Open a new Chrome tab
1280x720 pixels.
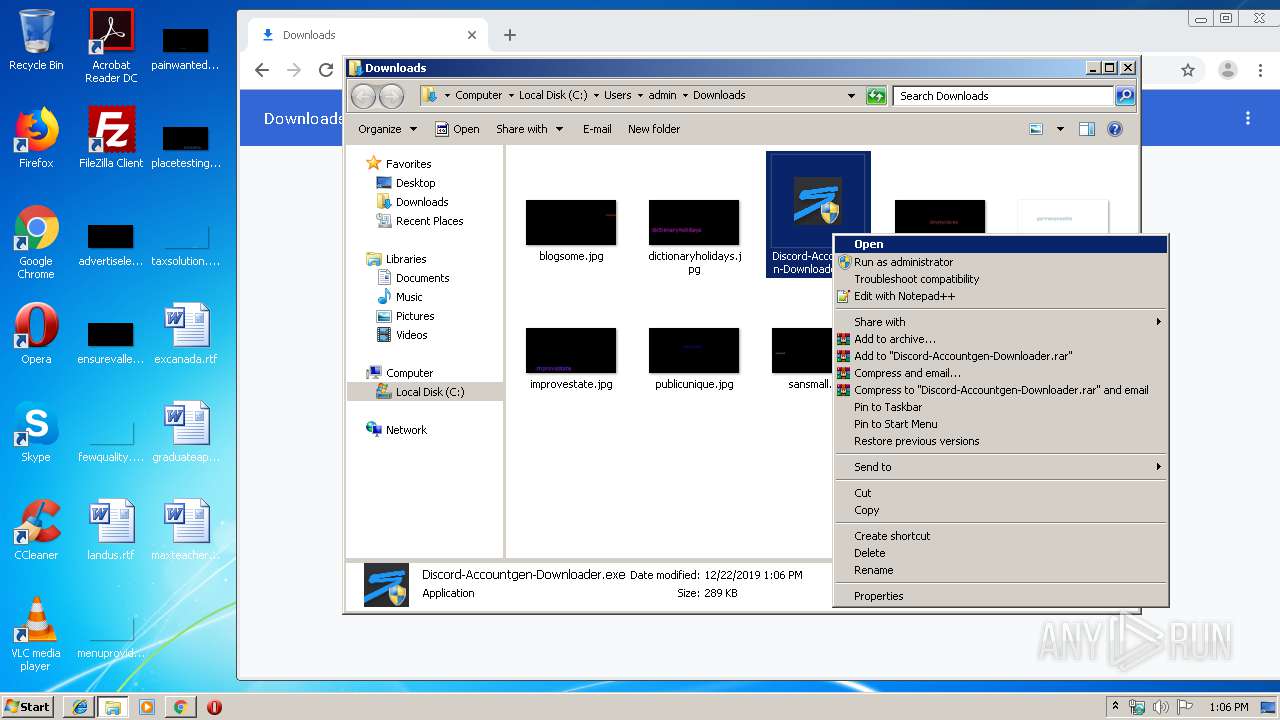(x=510, y=35)
